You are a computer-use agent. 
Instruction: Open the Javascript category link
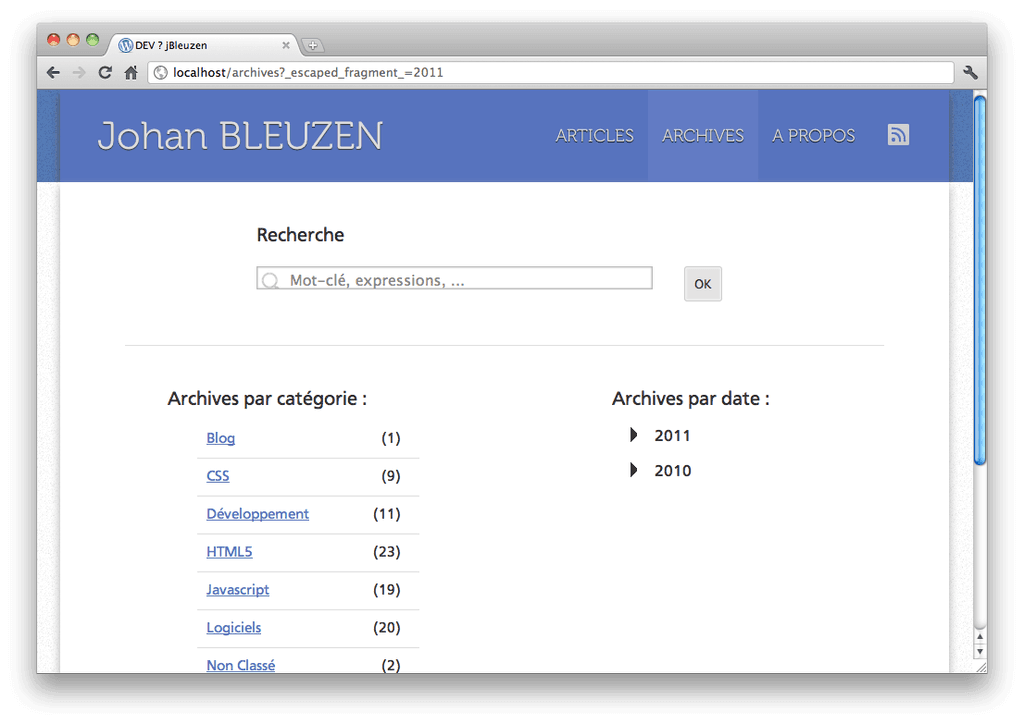pyautogui.click(x=238, y=590)
